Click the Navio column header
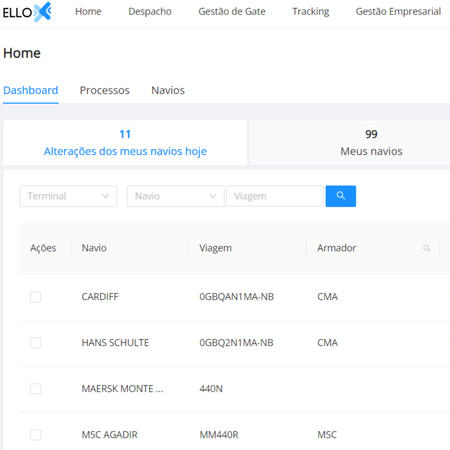The image size is (450, 450). 94,248
